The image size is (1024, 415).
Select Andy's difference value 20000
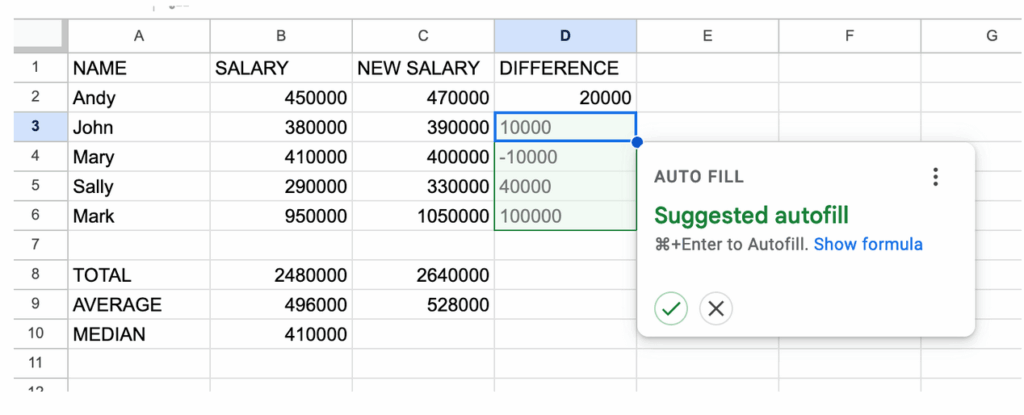click(x=565, y=98)
